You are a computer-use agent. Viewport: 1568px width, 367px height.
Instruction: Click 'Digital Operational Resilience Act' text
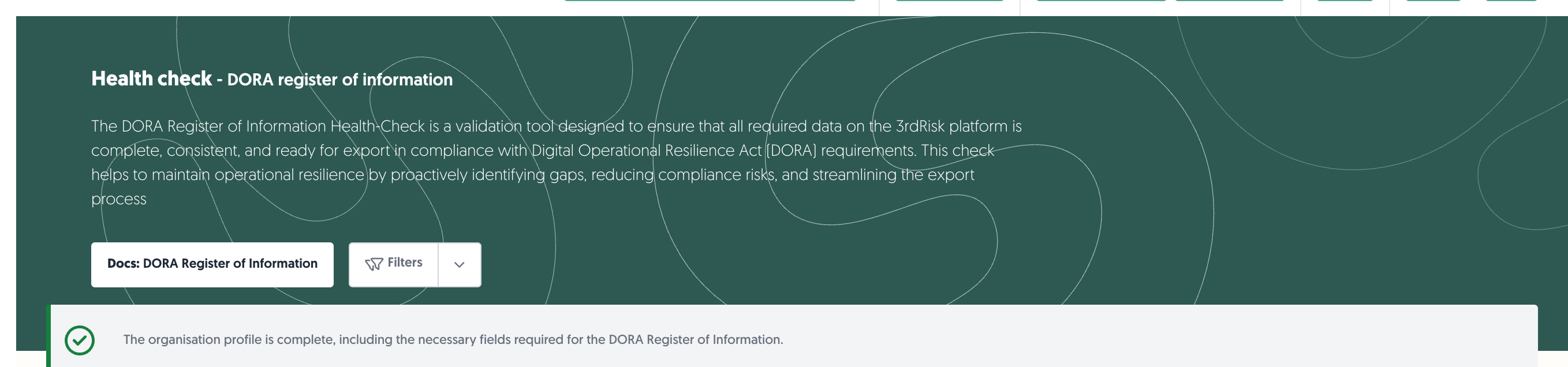(x=647, y=151)
